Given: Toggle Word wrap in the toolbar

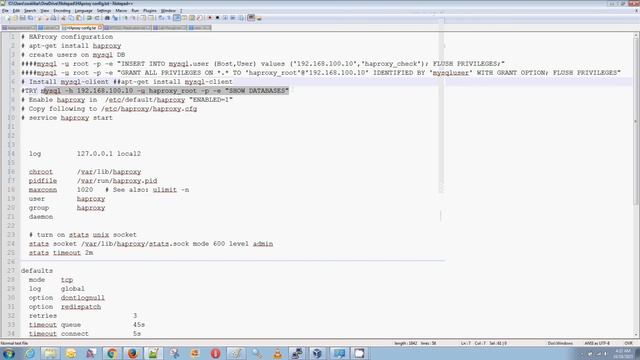Looking at the screenshot, I should click(x=161, y=18).
